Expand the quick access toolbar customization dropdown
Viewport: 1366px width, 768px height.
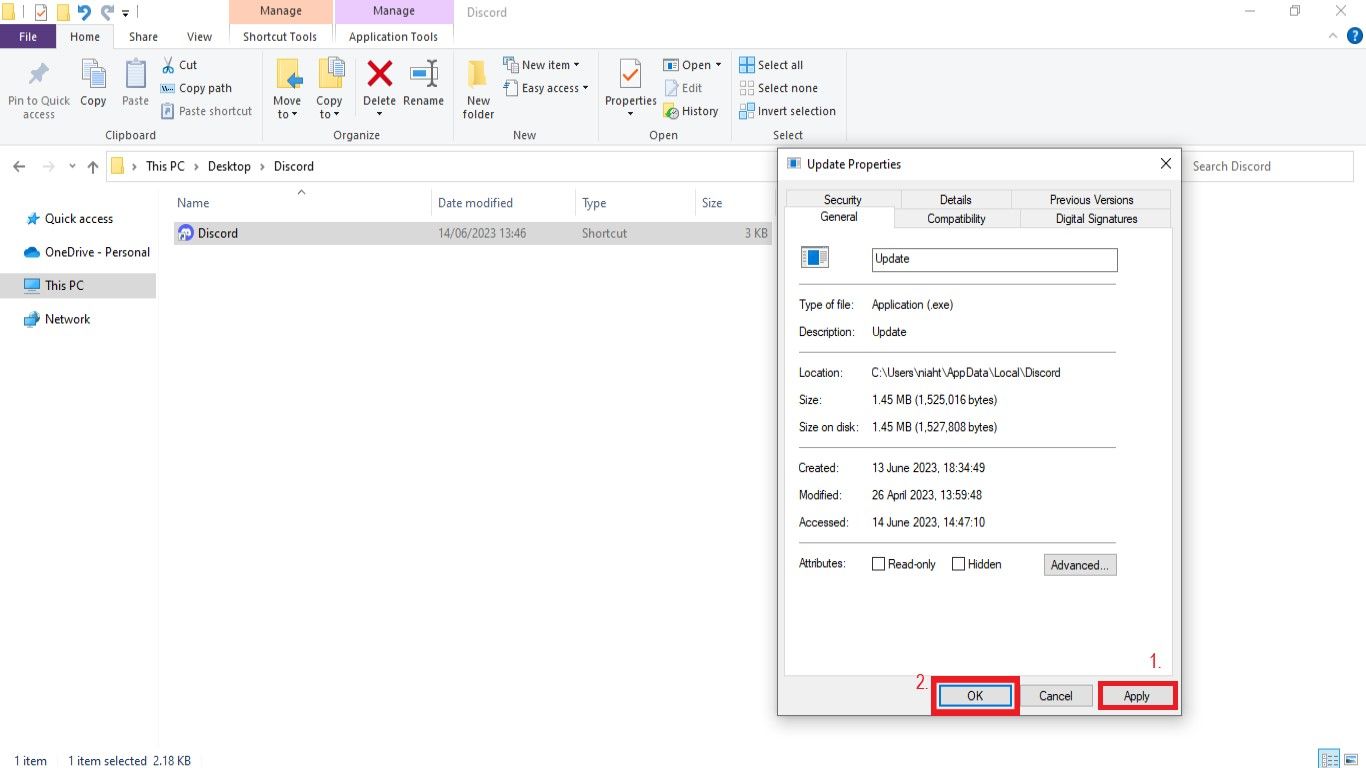click(x=126, y=11)
